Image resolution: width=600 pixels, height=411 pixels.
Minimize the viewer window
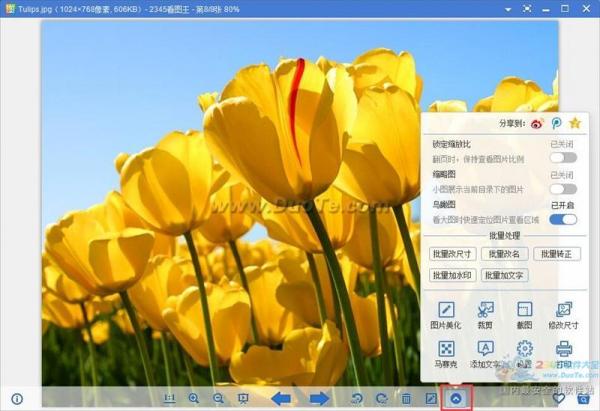pos(546,9)
